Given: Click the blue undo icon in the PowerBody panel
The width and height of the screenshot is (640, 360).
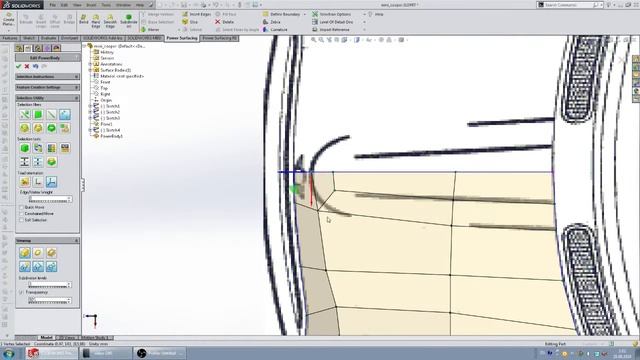Looking at the screenshot, I should pyautogui.click(x=36, y=66).
